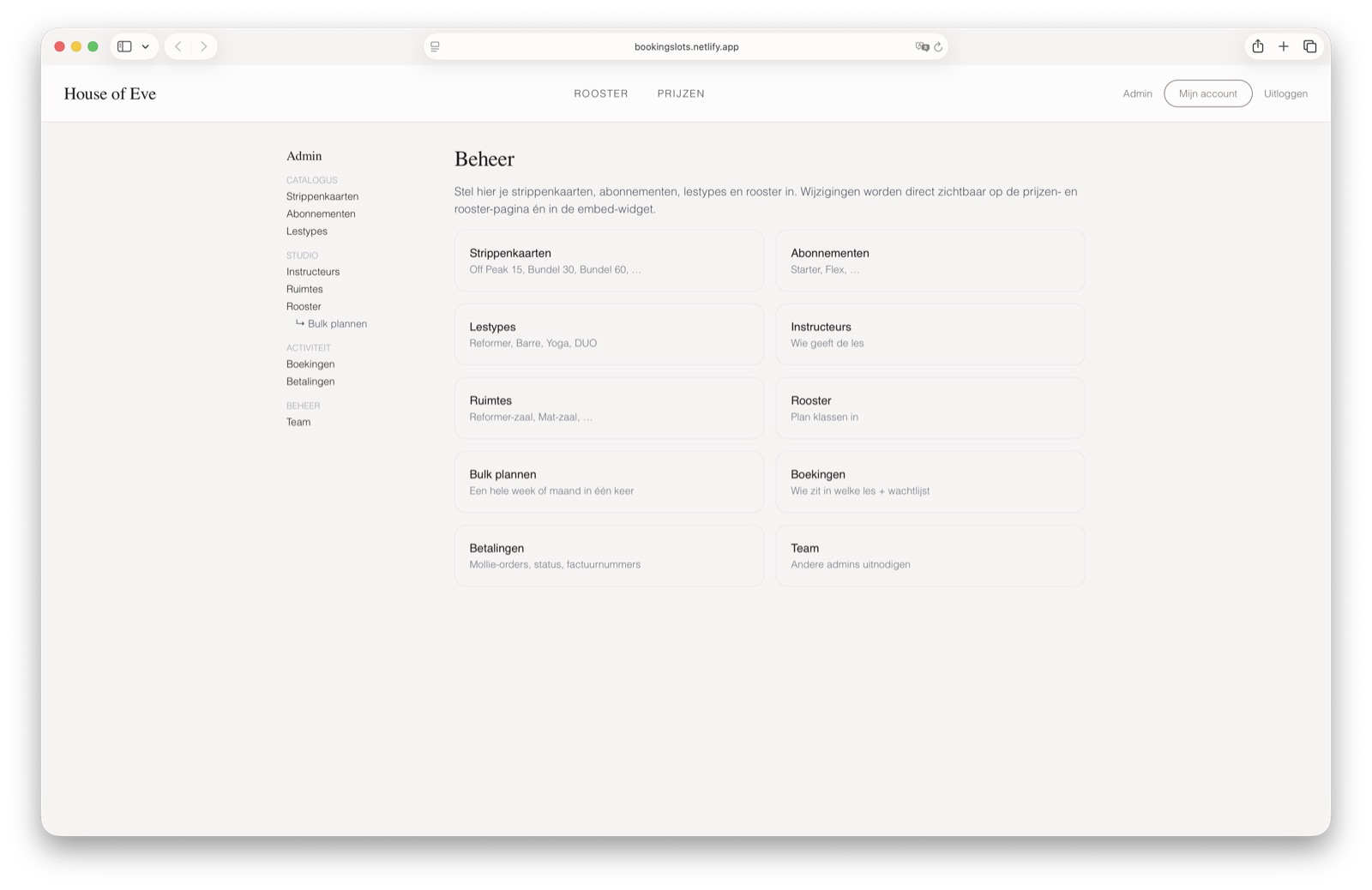Open the sidebar options dropdown chevron
The image size is (1372, 890).
point(146,46)
